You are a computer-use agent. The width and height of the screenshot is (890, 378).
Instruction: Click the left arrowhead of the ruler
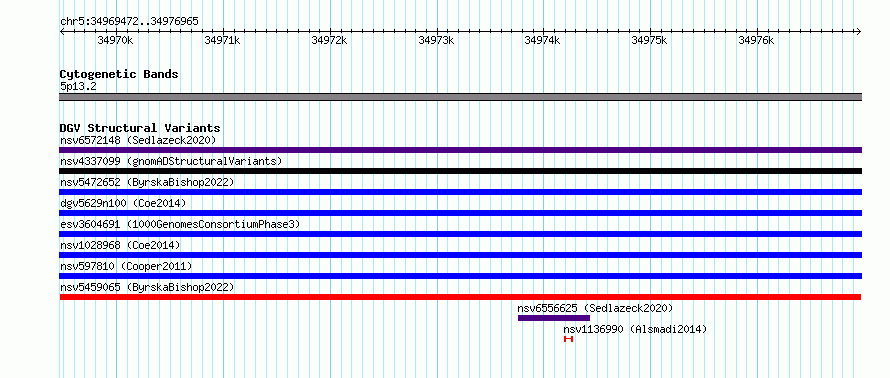(x=62, y=31)
